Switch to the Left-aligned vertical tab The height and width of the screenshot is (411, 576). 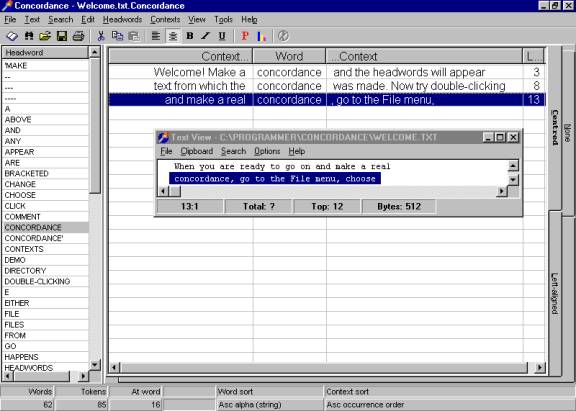pyautogui.click(x=555, y=293)
